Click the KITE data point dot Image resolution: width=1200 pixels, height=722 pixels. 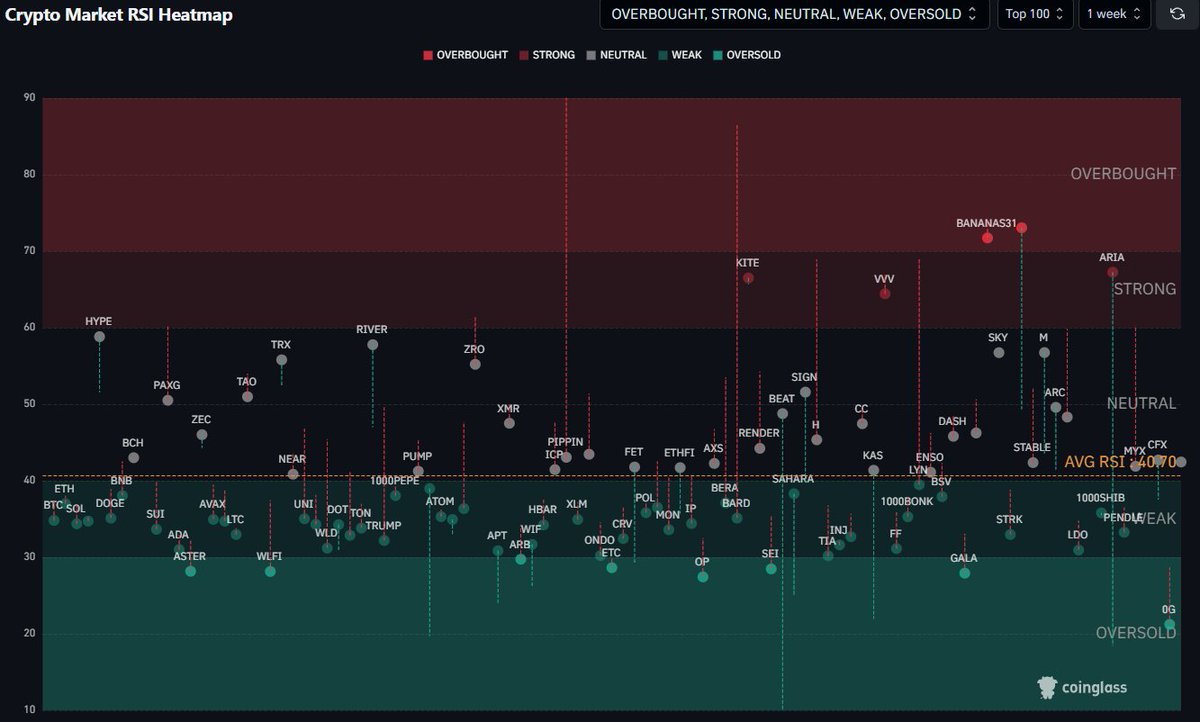[x=747, y=278]
